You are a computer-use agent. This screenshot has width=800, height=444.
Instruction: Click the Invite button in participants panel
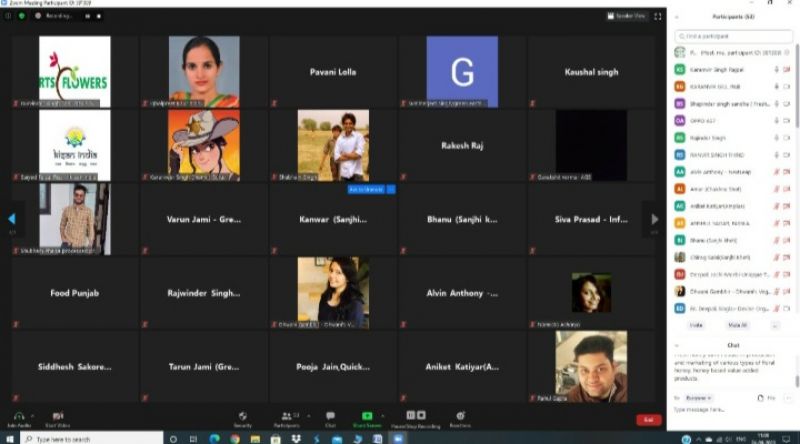pyautogui.click(x=696, y=325)
